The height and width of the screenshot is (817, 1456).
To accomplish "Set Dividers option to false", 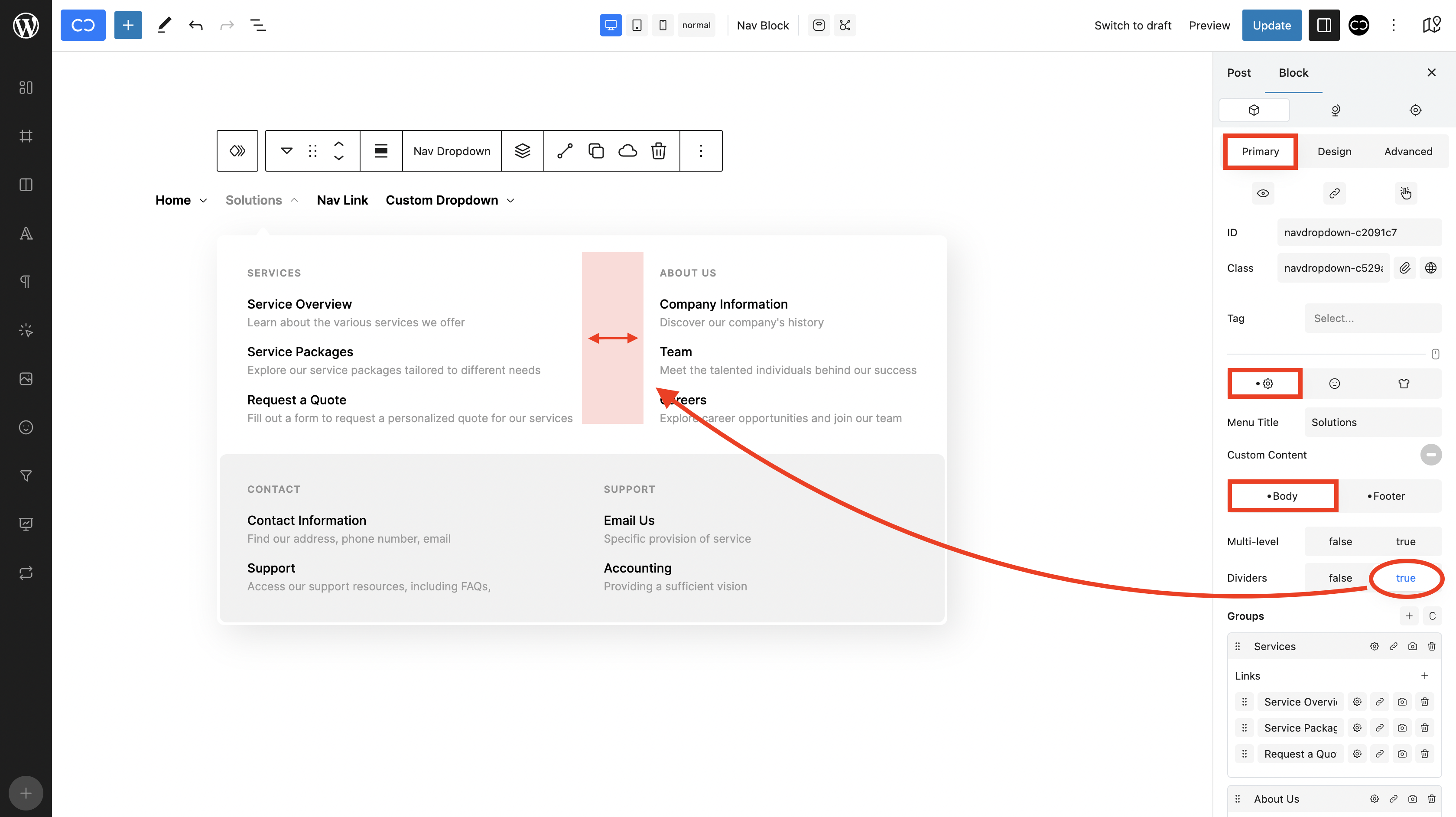I will click(1340, 578).
